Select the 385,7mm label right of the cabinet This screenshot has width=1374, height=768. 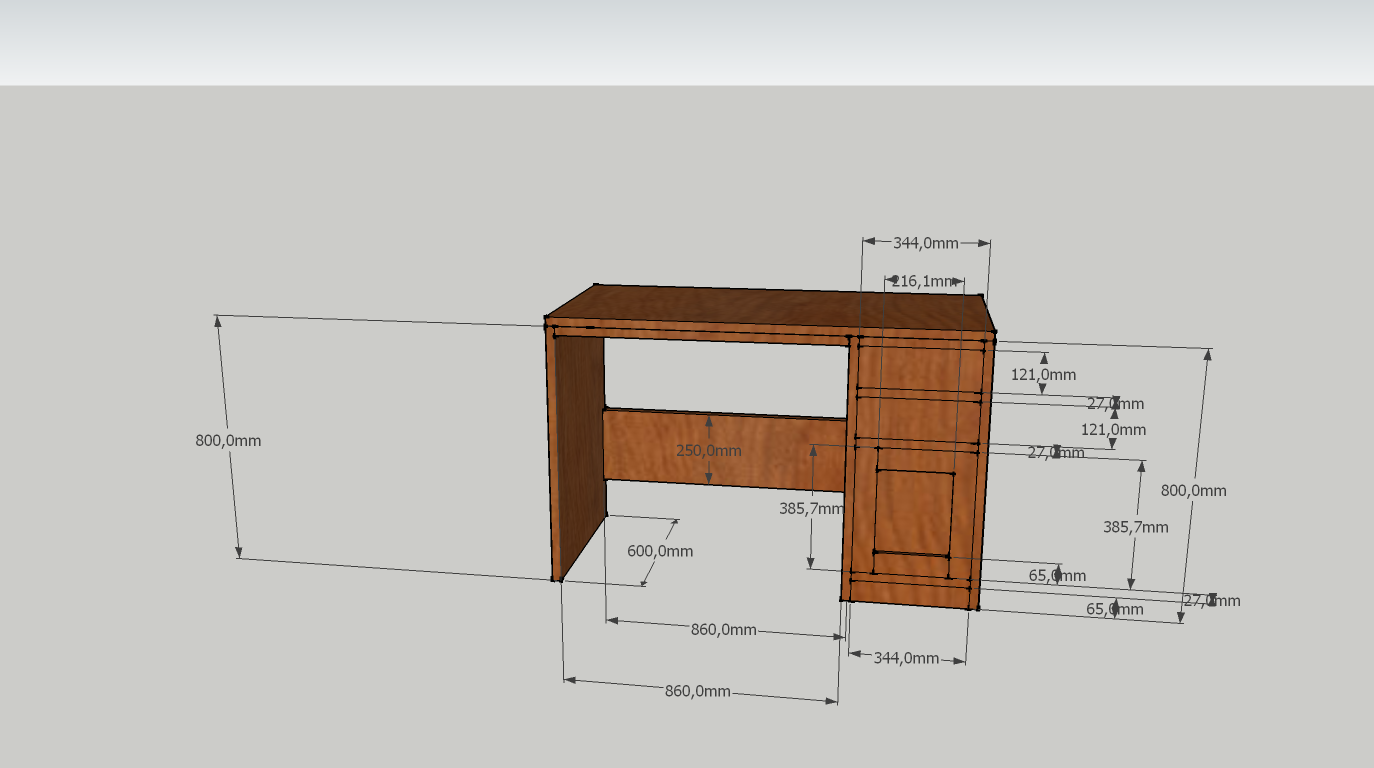coord(1135,527)
